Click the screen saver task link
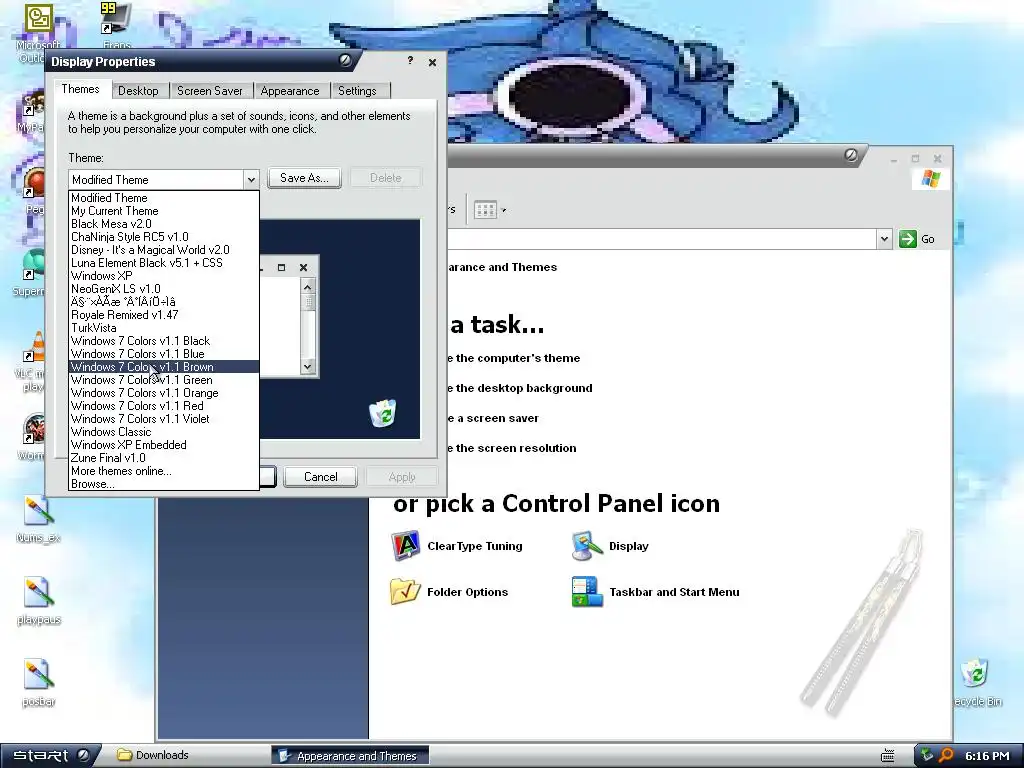The height and width of the screenshot is (768, 1024). pos(493,418)
